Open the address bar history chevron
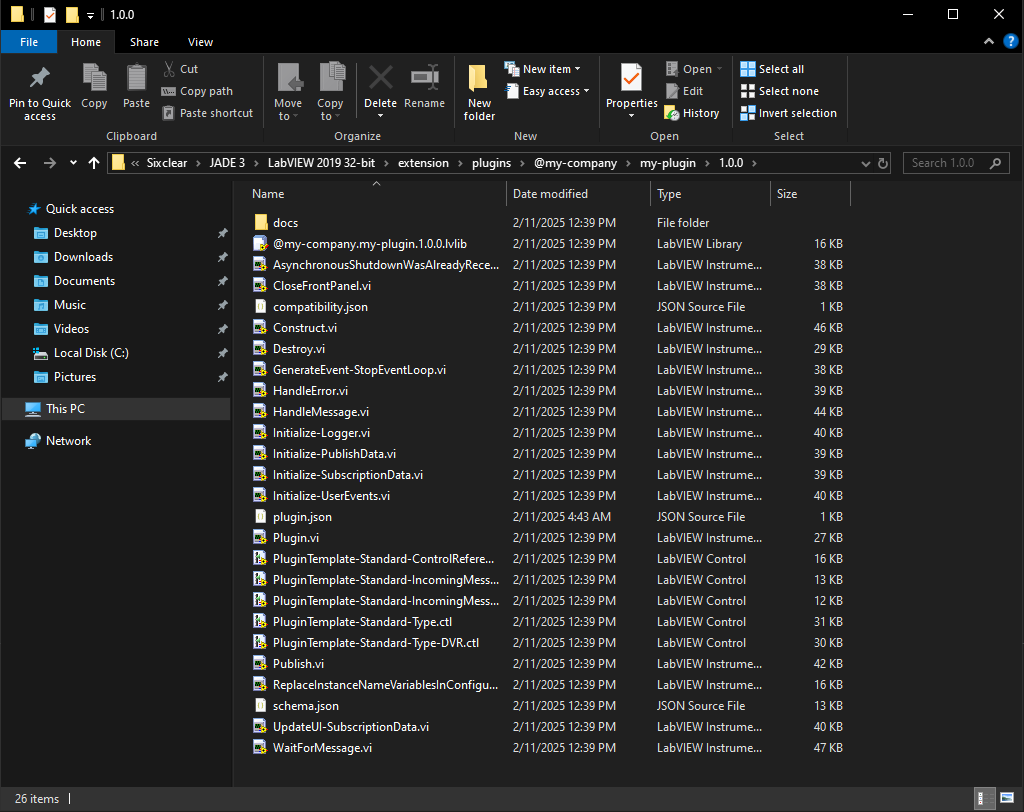 tap(865, 162)
